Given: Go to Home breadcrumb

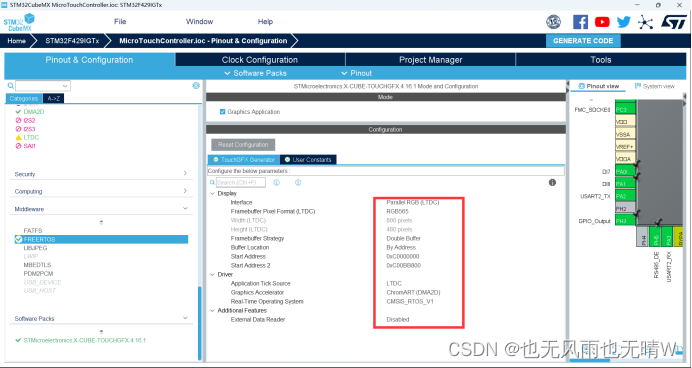Looking at the screenshot, I should click(x=16, y=41).
